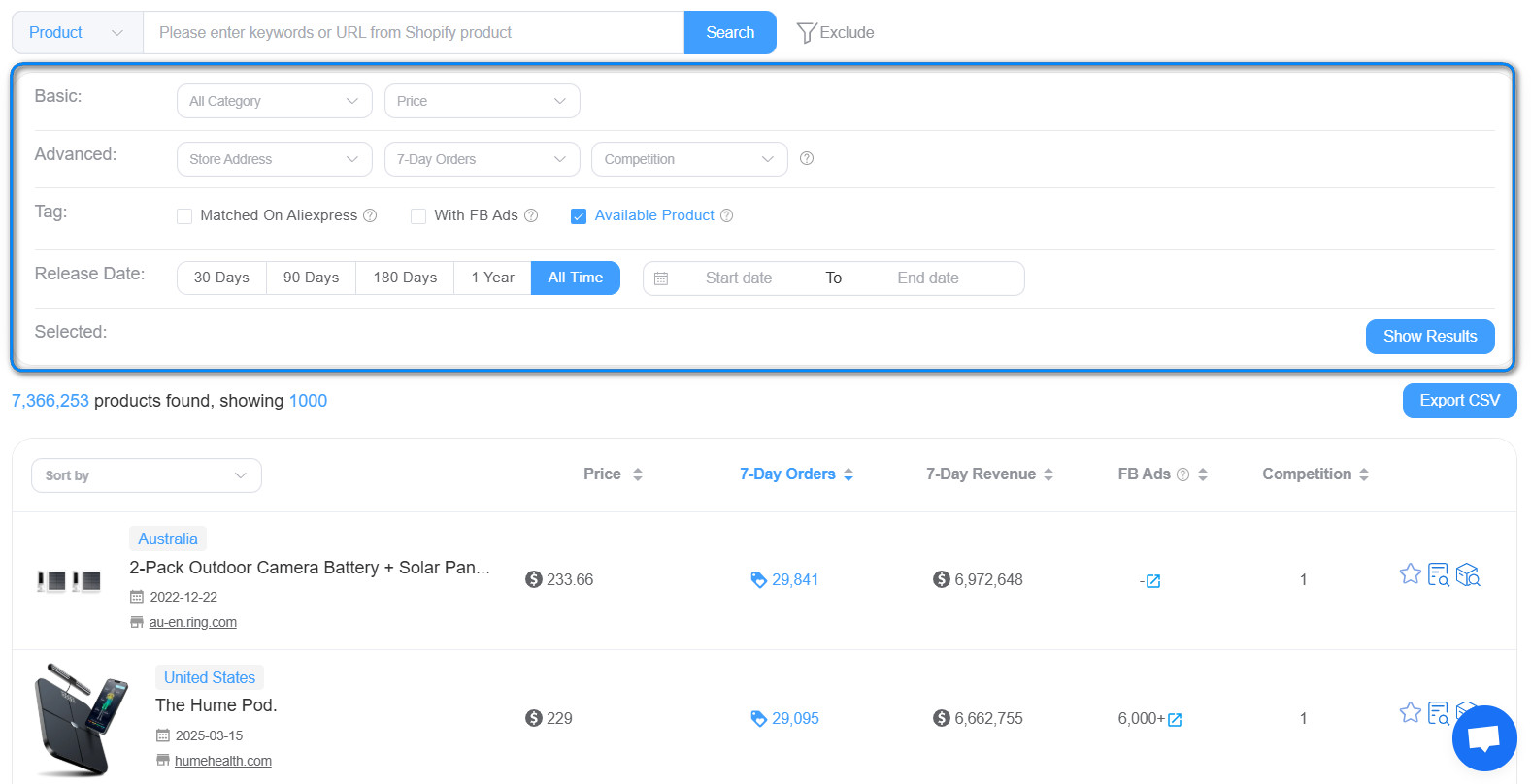Enable Matched On Aliexpress checkbox
1531x784 pixels.
coord(184,216)
